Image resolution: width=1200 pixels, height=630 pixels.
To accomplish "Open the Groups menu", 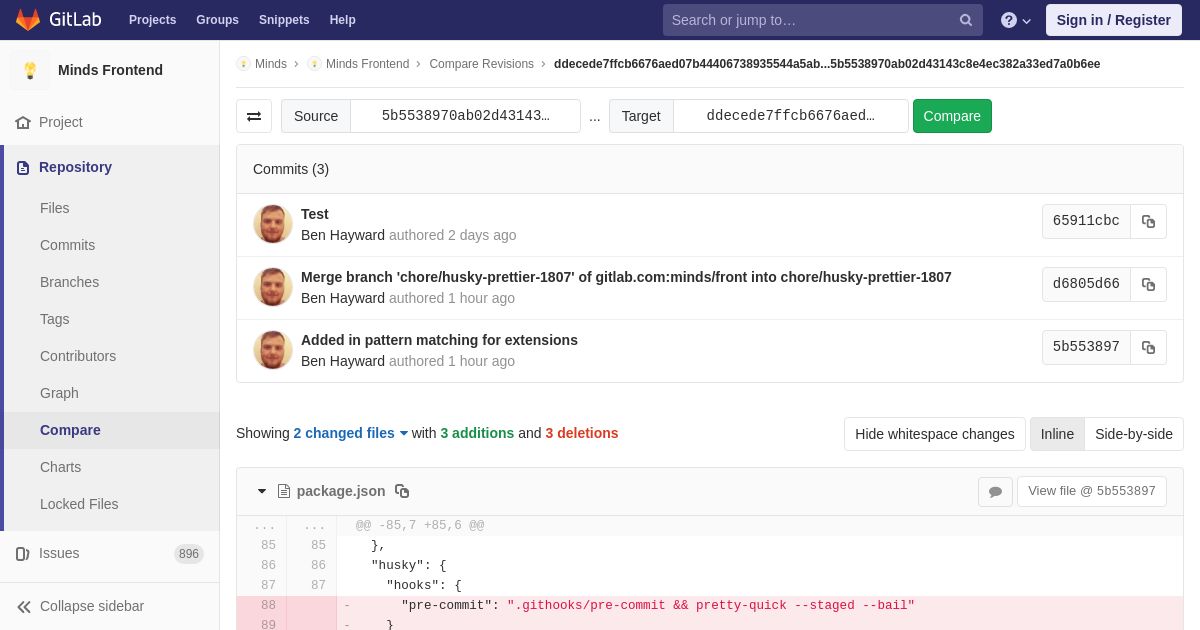I will [x=217, y=20].
